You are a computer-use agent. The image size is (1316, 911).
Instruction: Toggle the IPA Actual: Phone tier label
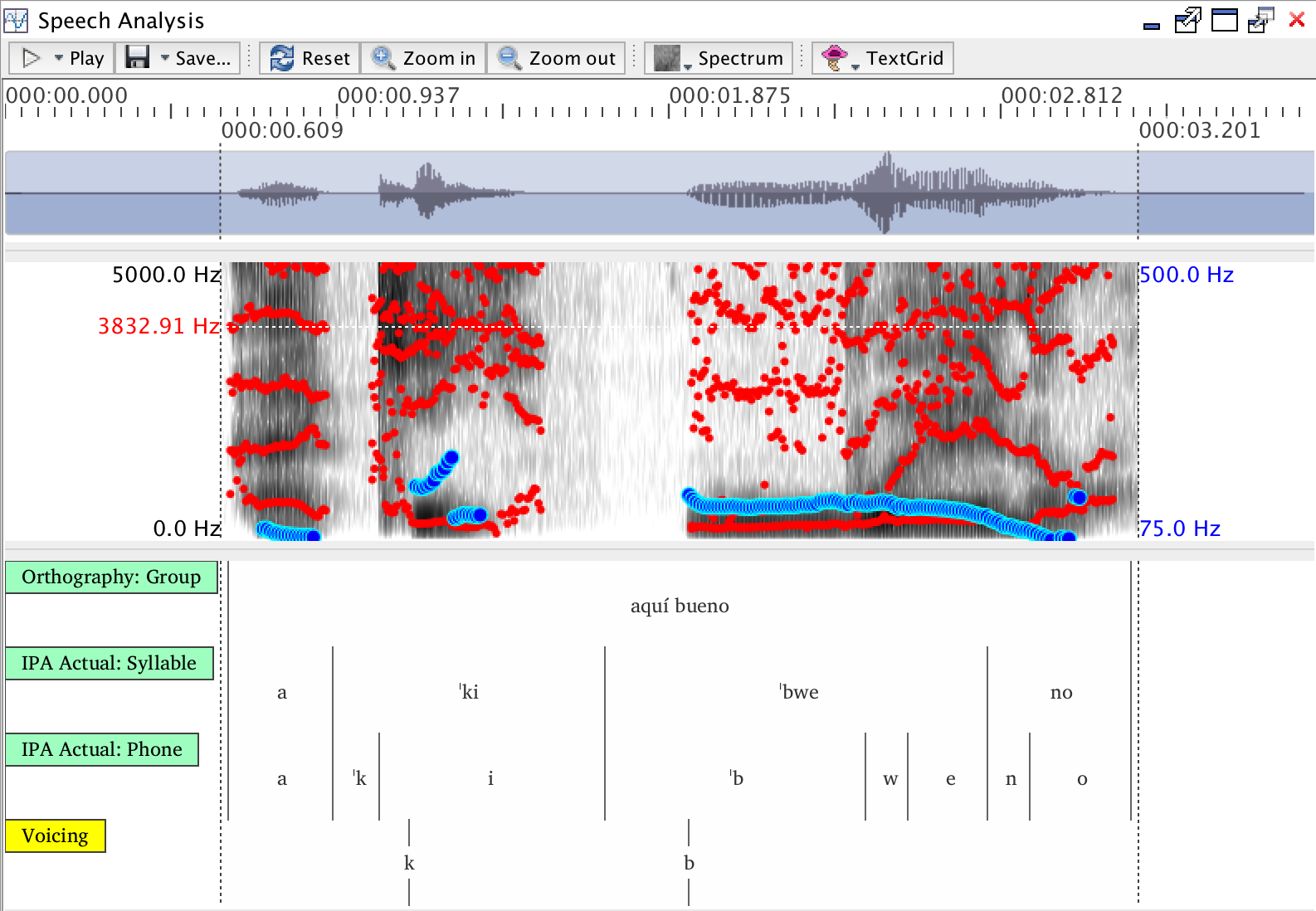pos(101,750)
